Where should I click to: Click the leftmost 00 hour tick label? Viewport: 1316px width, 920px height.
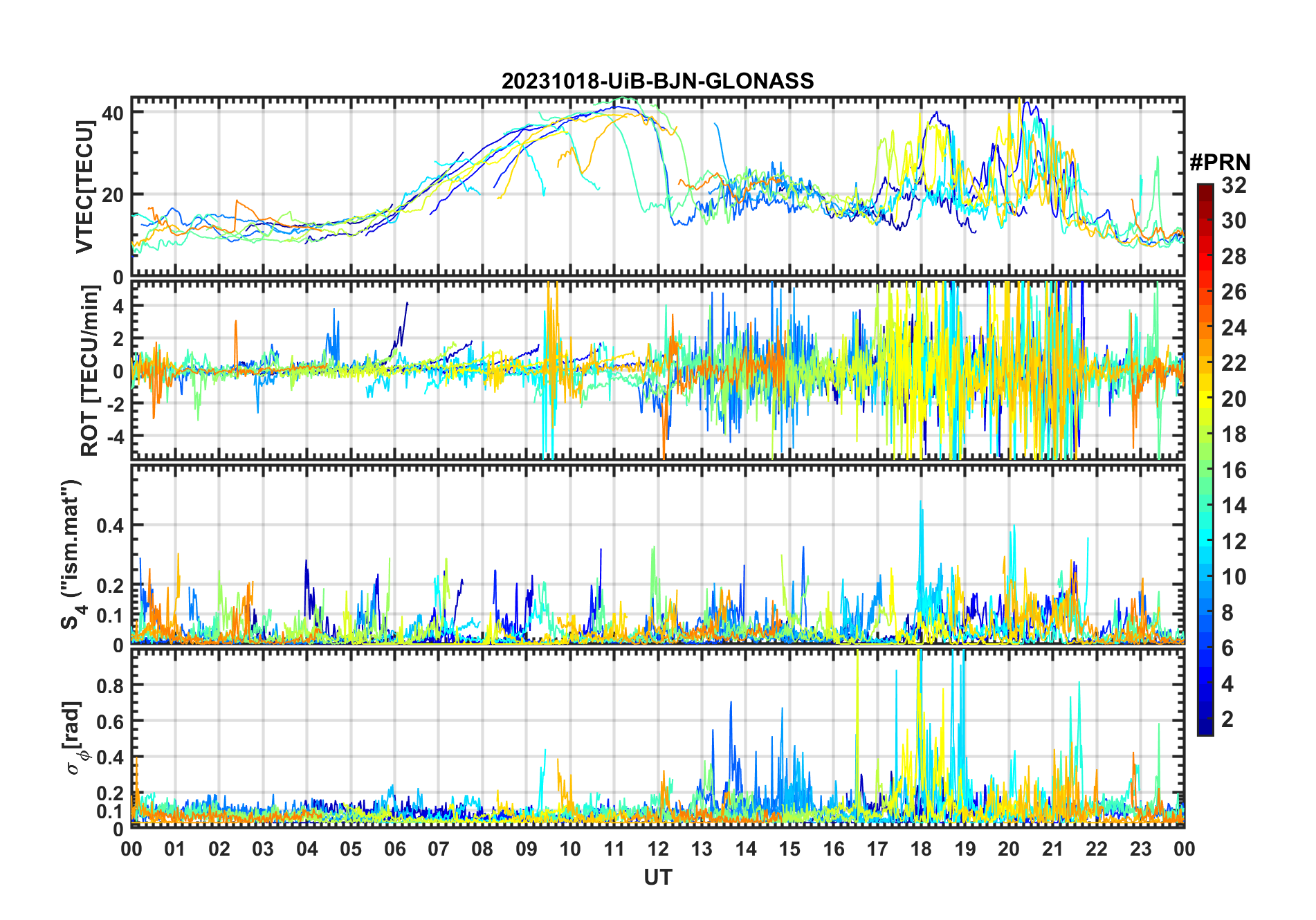click(131, 849)
